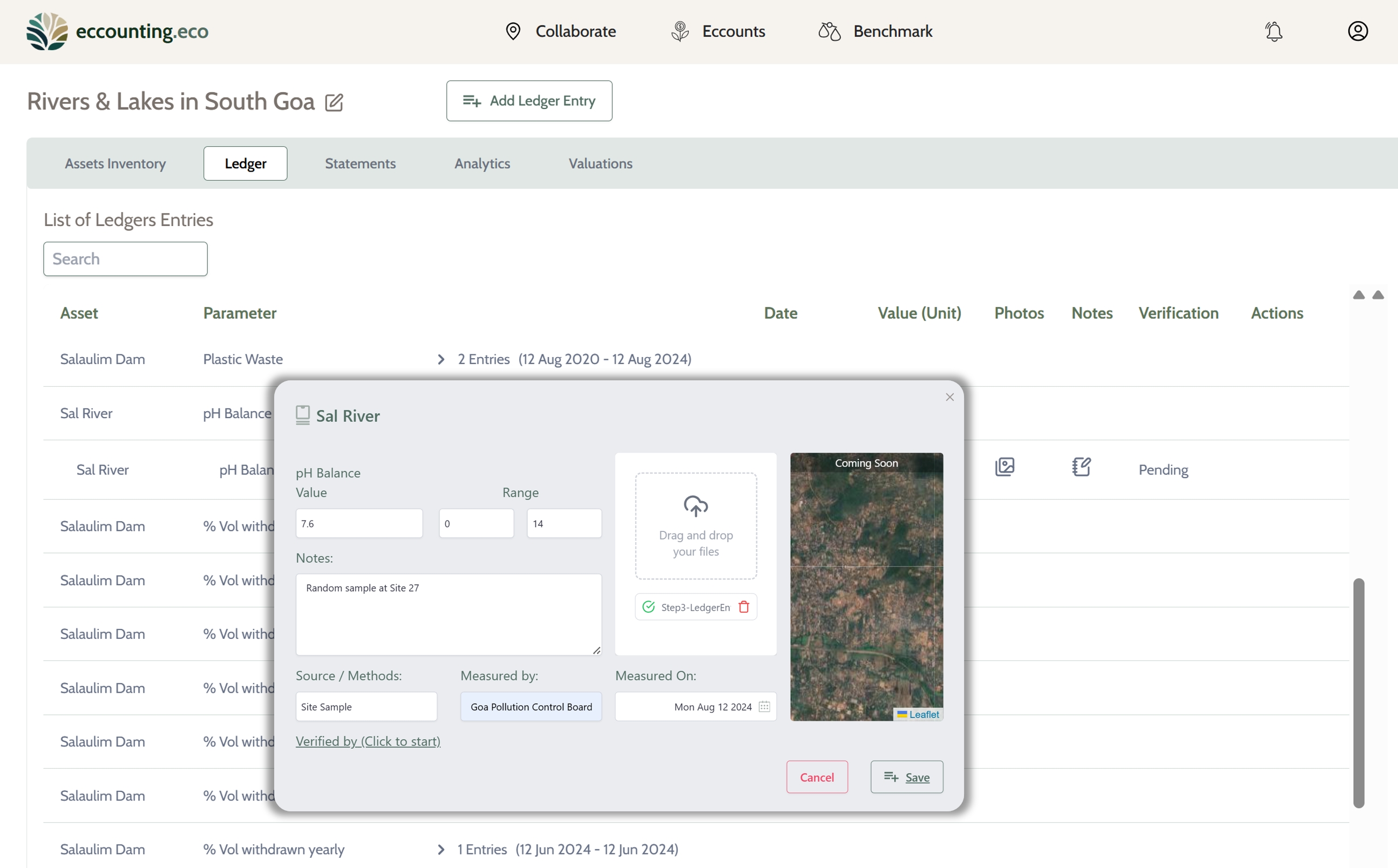1398x868 pixels.
Task: Switch to the Statements tab
Action: [x=360, y=163]
